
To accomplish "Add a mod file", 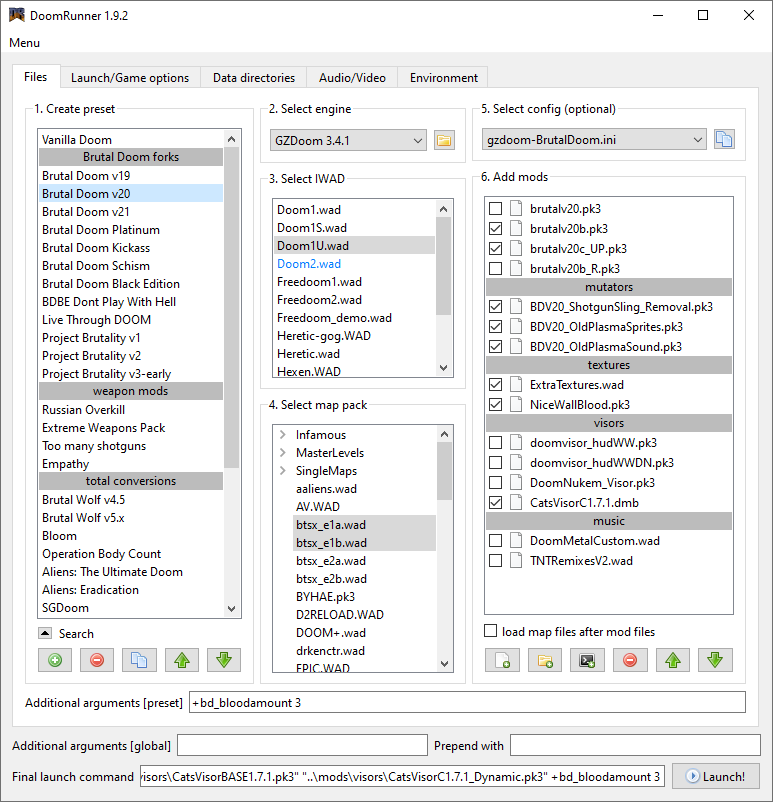I will (x=502, y=660).
